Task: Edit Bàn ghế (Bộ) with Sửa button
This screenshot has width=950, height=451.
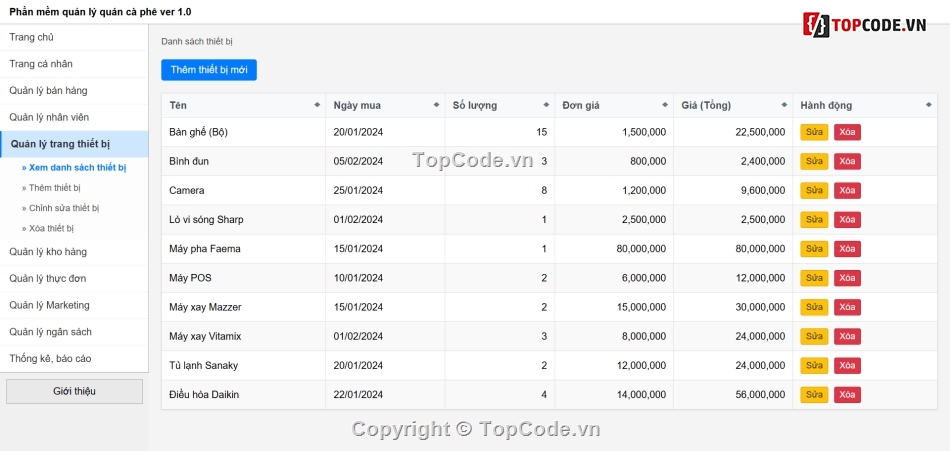Action: click(814, 132)
